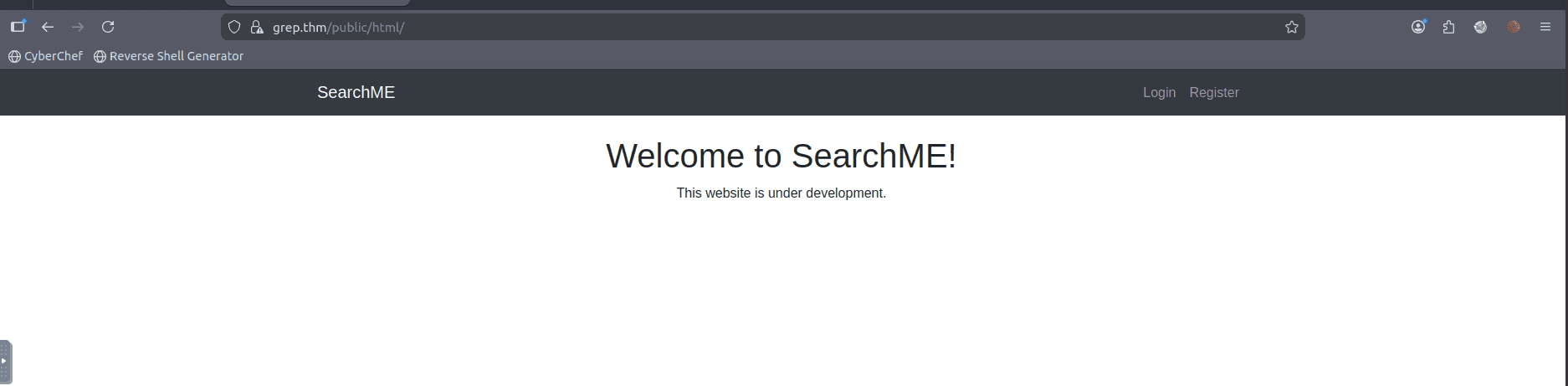
Task: Toggle the sidebar button in toolbar
Action: coord(18,27)
